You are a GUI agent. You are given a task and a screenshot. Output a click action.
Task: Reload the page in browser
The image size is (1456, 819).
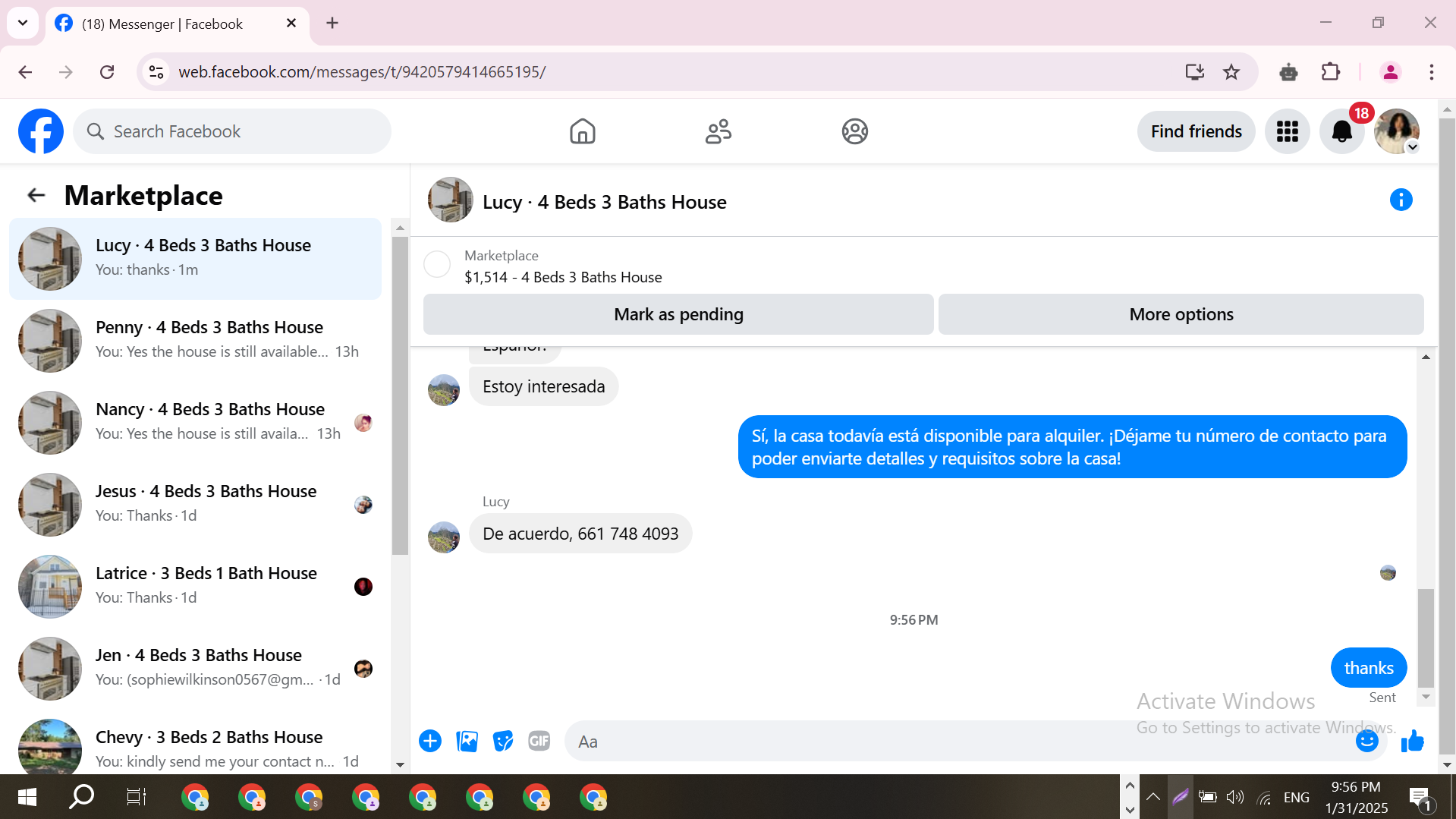(107, 72)
